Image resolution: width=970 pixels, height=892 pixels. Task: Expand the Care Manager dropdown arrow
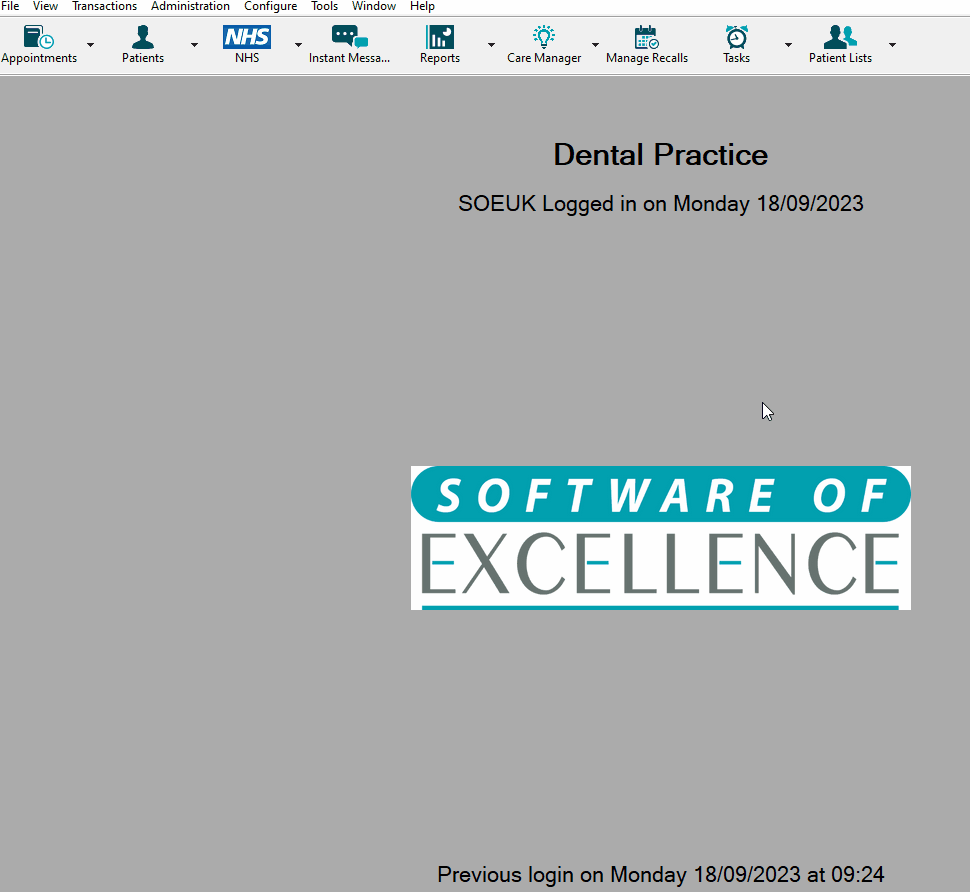[x=595, y=45]
